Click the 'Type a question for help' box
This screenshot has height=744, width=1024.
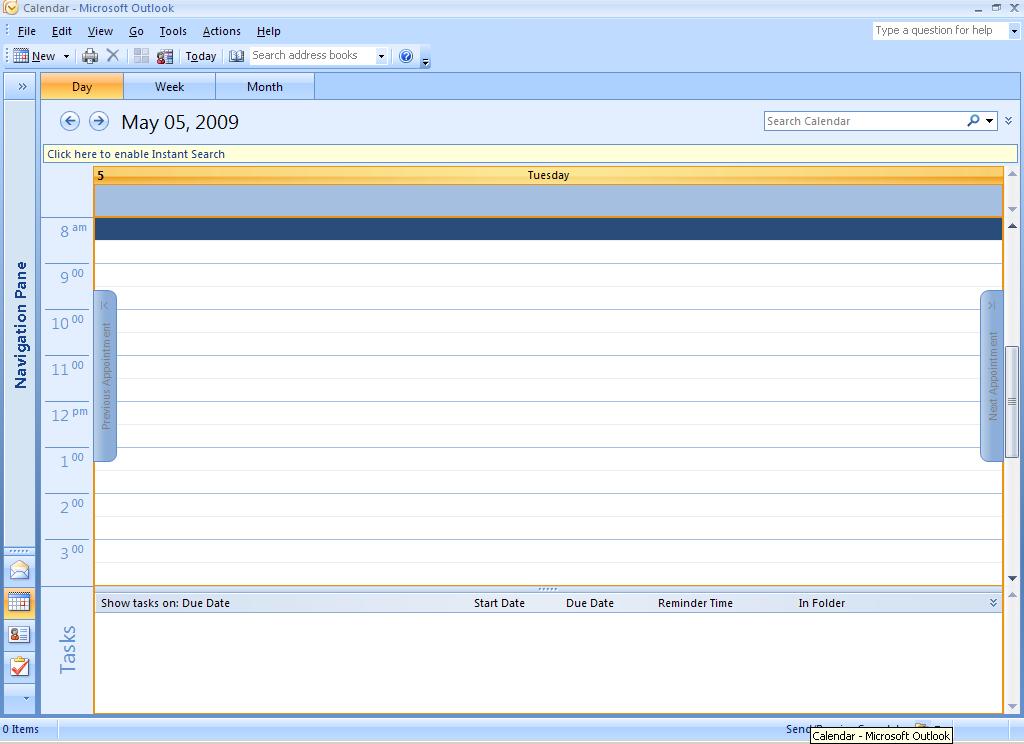940,31
